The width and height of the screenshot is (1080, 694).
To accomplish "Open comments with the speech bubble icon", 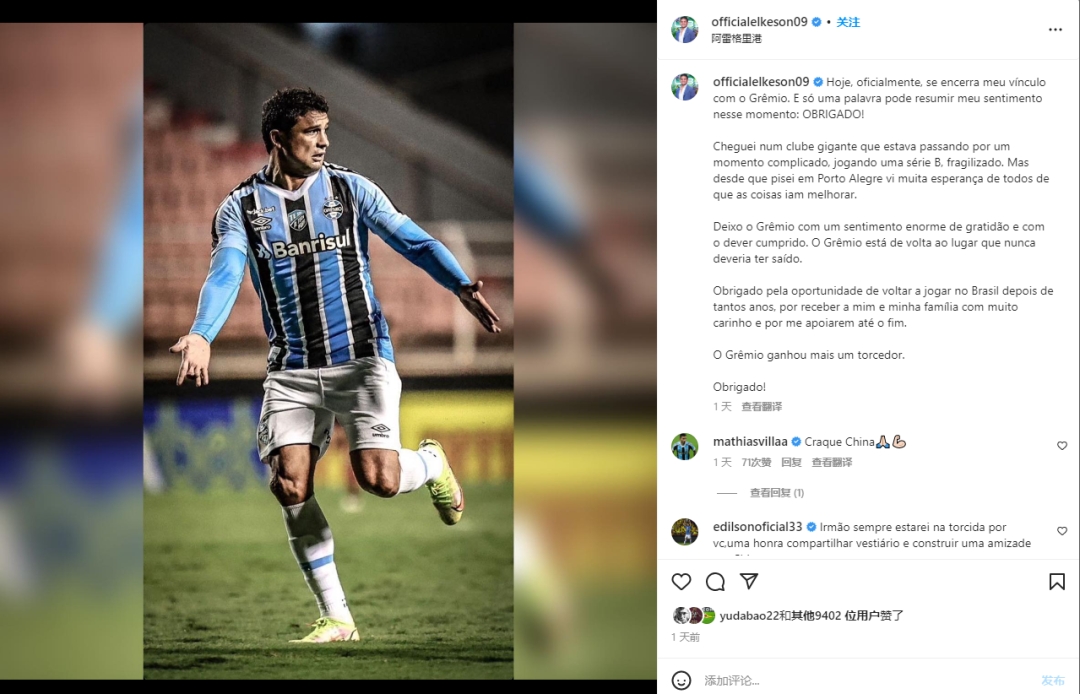I will (715, 582).
